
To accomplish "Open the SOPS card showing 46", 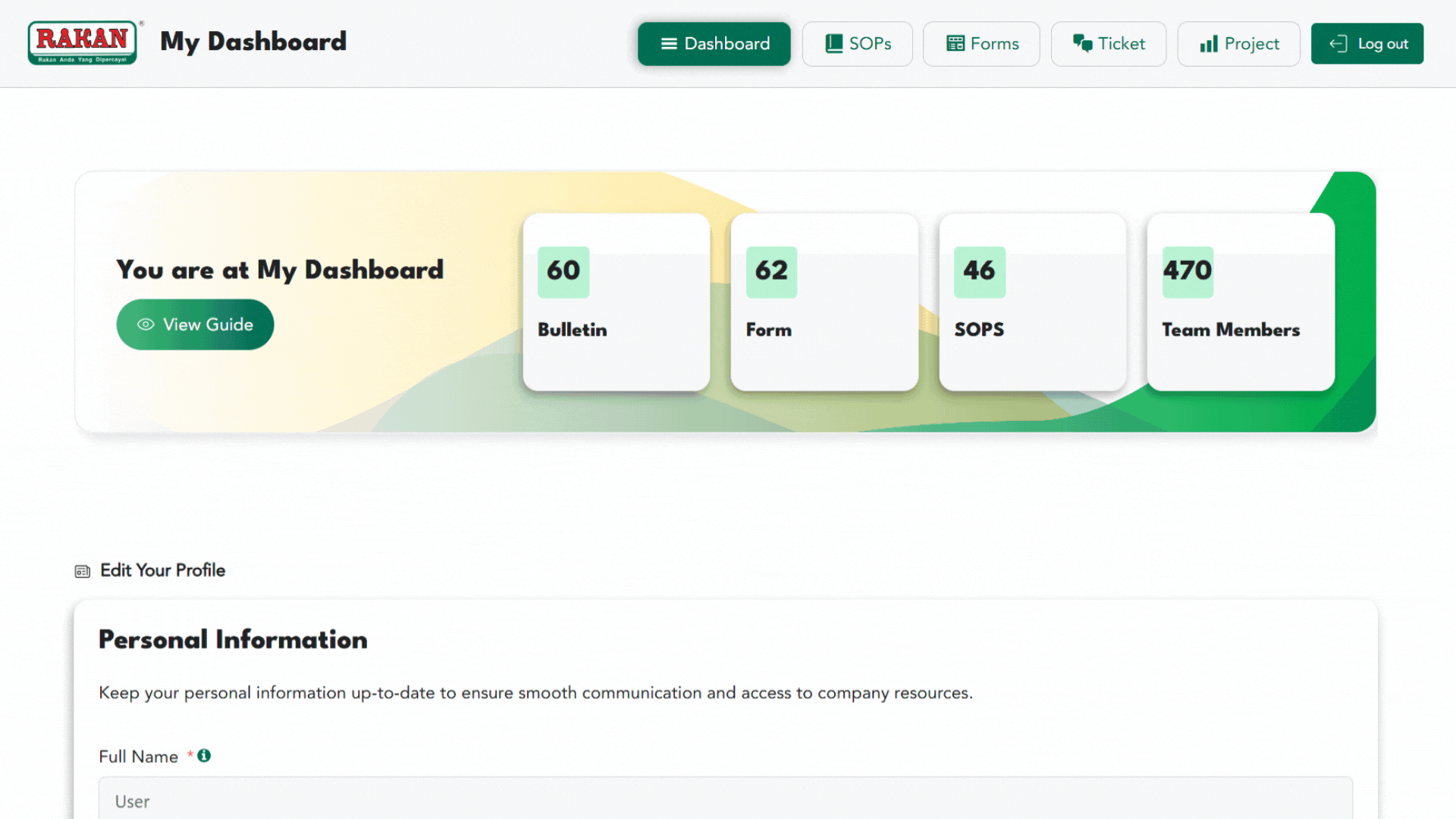I will tap(1032, 302).
